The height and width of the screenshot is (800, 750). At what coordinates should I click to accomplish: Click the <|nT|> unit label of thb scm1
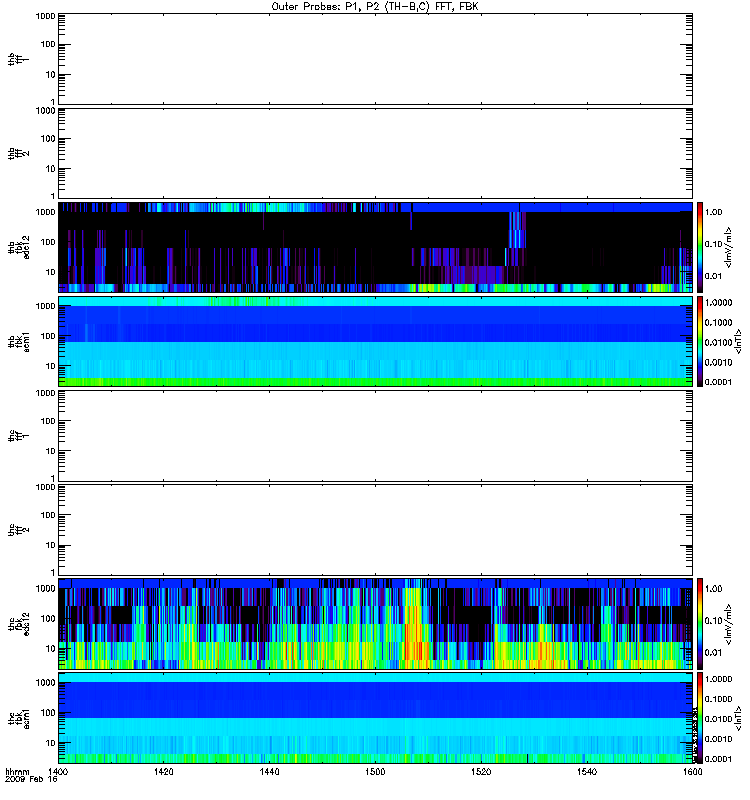(x=738, y=341)
